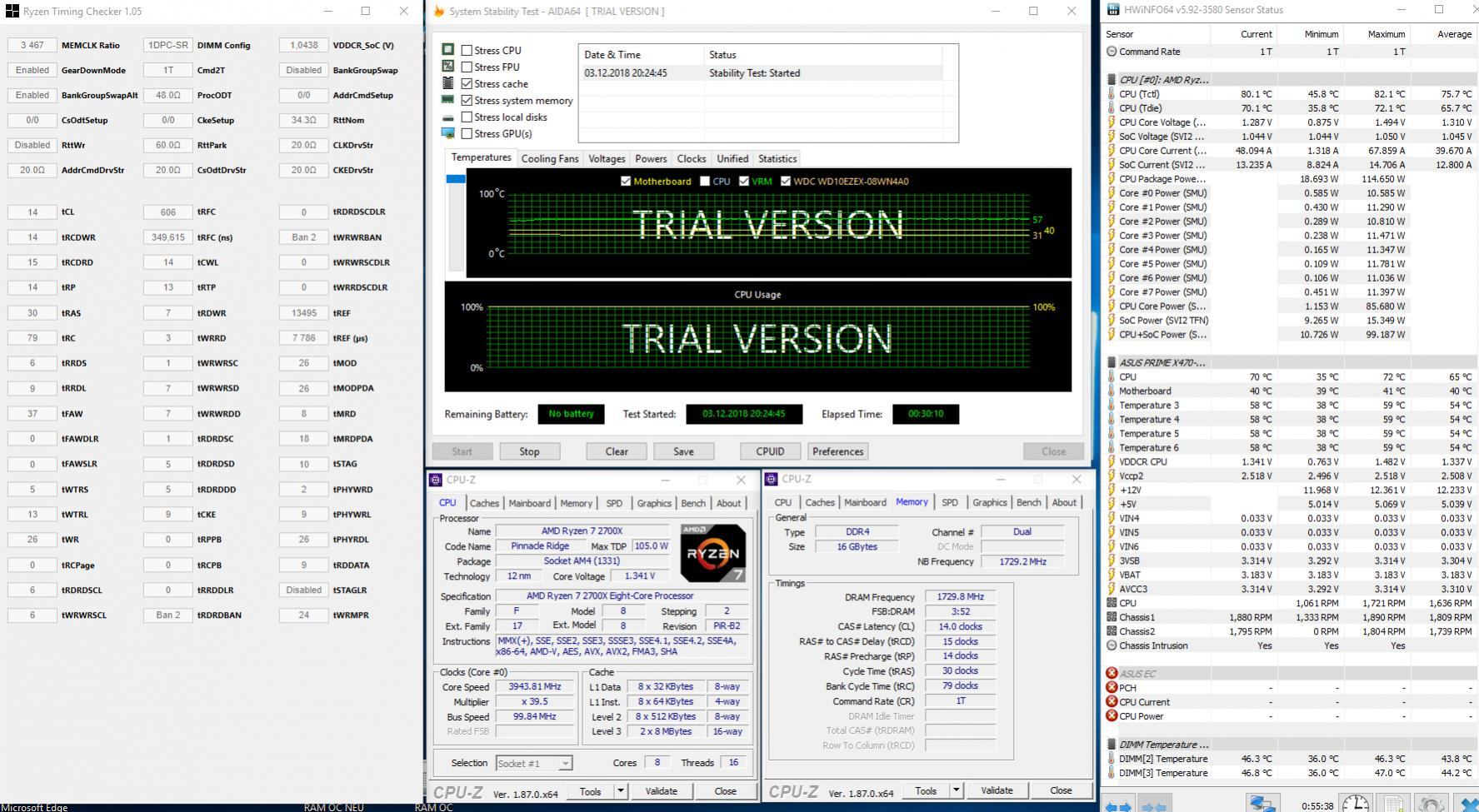This screenshot has width=1479, height=812.
Task: Enable the Stress FPU checkbox
Action: 467,67
